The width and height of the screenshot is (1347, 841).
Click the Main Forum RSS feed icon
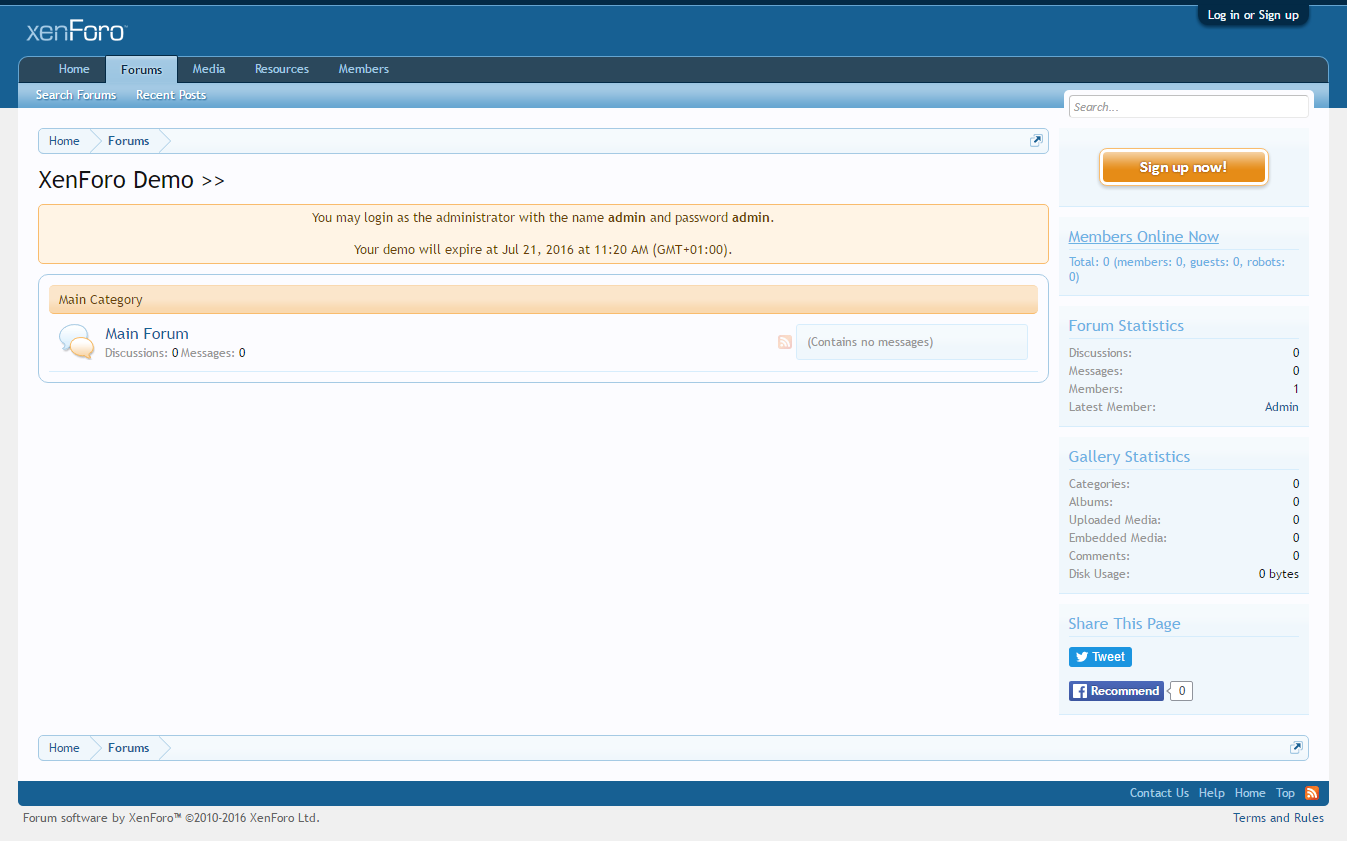pyautogui.click(x=785, y=342)
